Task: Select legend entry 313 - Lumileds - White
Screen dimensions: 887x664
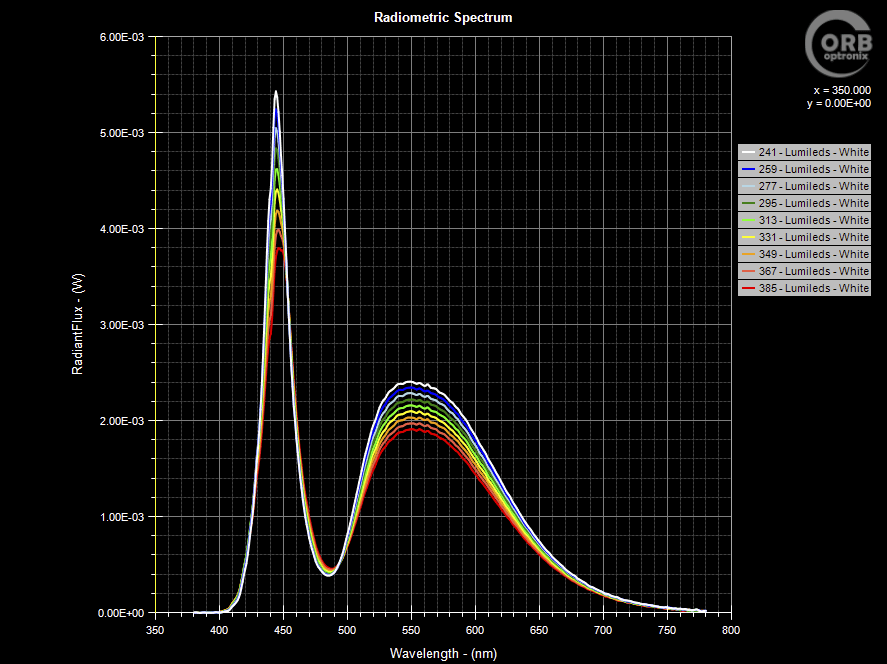Action: (x=804, y=220)
